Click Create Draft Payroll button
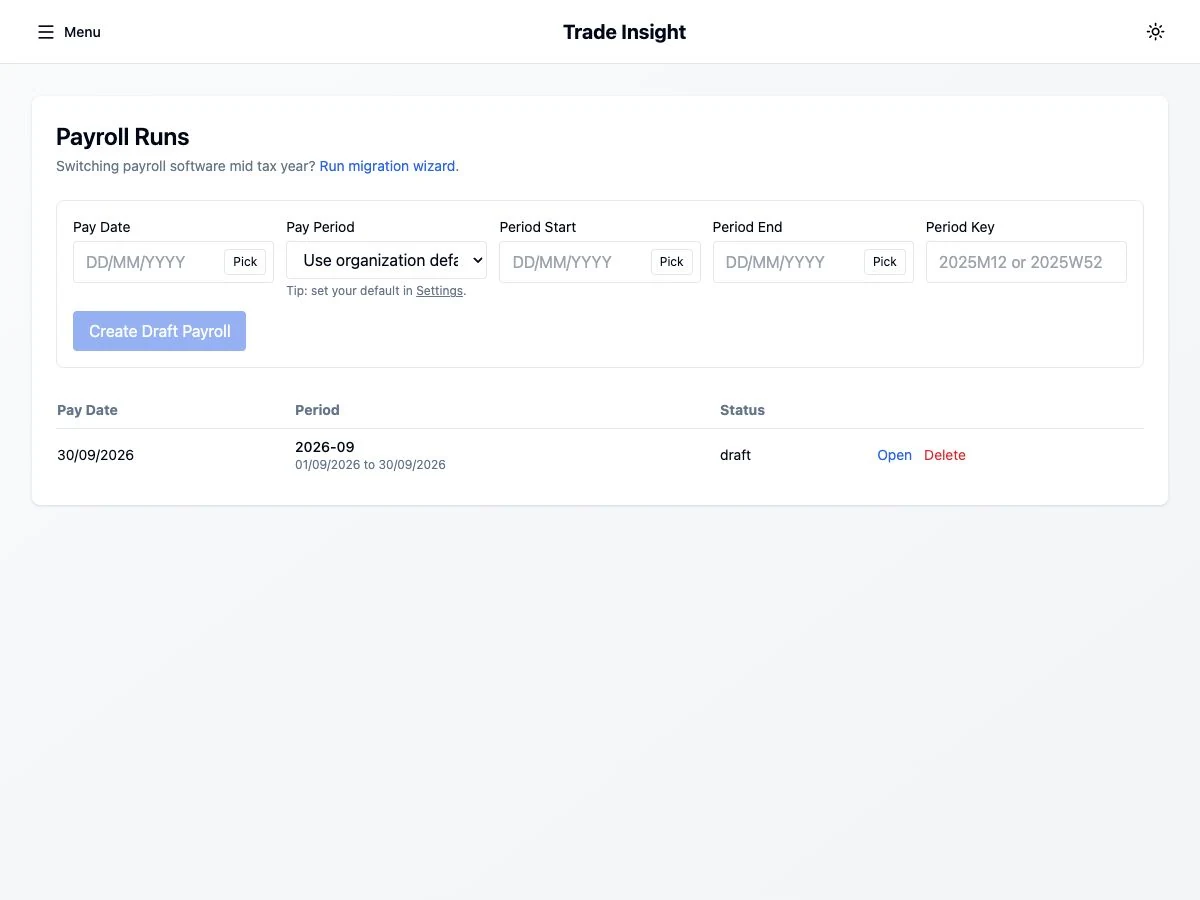Image resolution: width=1200 pixels, height=900 pixels. [x=159, y=331]
